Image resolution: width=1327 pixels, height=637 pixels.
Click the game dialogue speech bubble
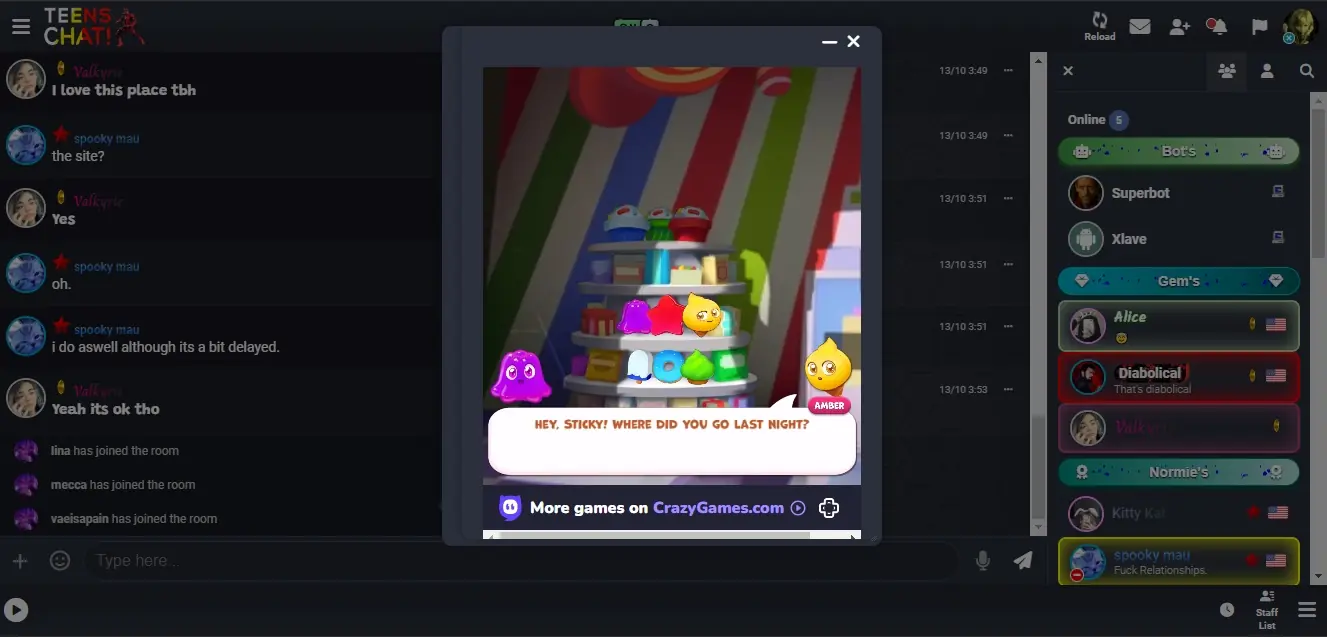pyautogui.click(x=672, y=441)
